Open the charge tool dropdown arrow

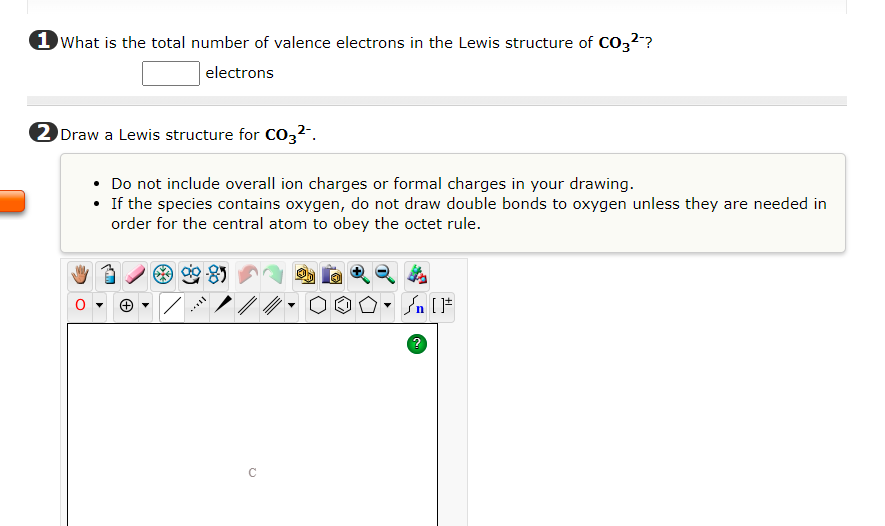(x=146, y=305)
